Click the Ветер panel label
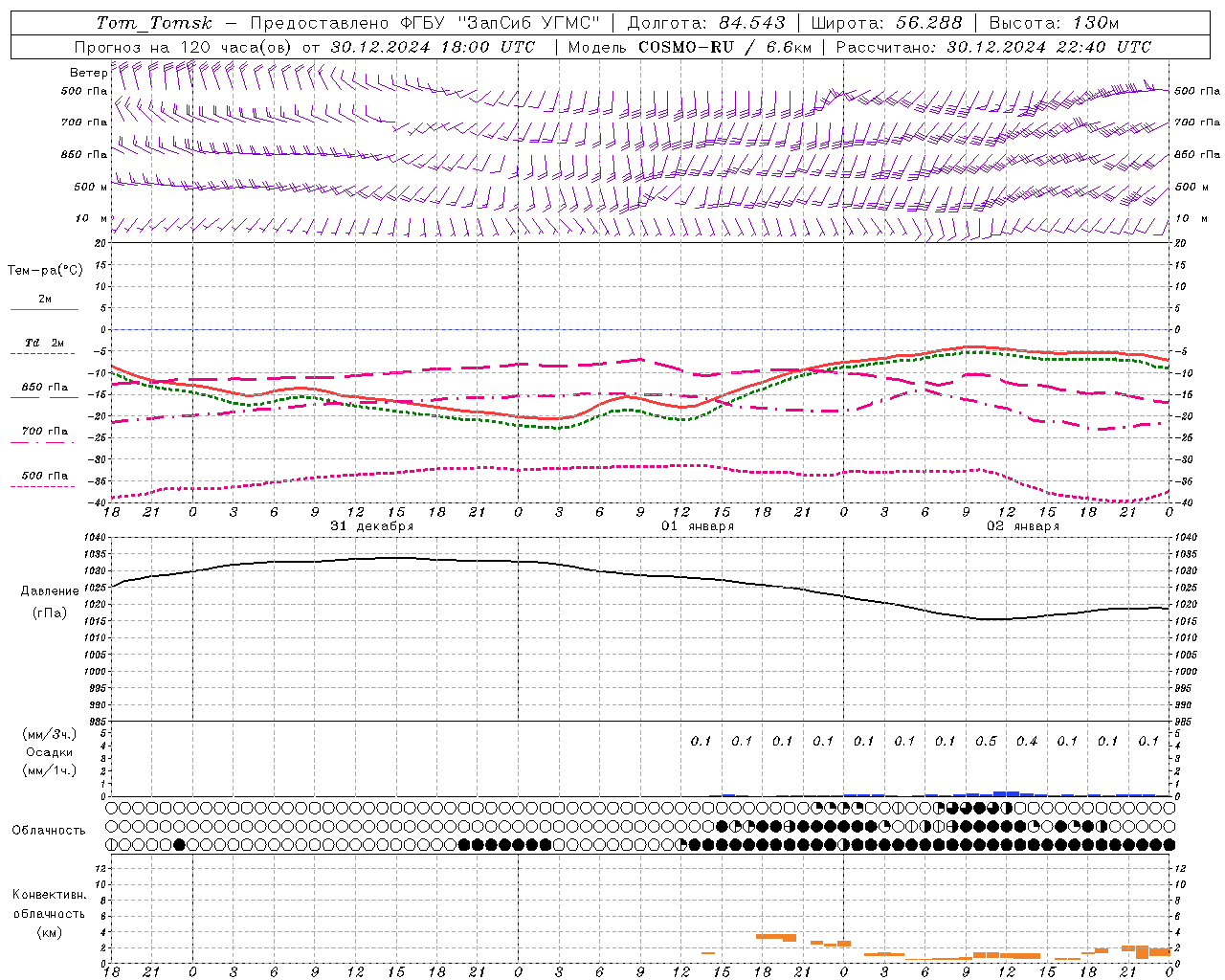Image resolution: width=1225 pixels, height=980 pixels. point(88,73)
